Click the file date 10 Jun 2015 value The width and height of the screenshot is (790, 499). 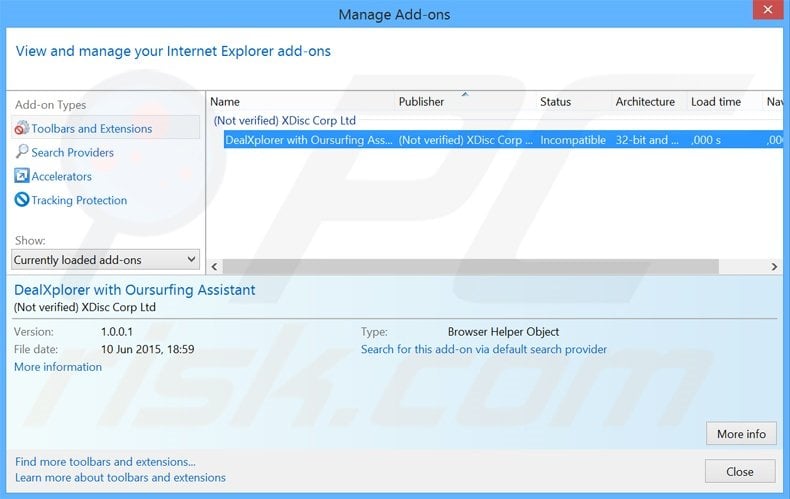pos(148,349)
